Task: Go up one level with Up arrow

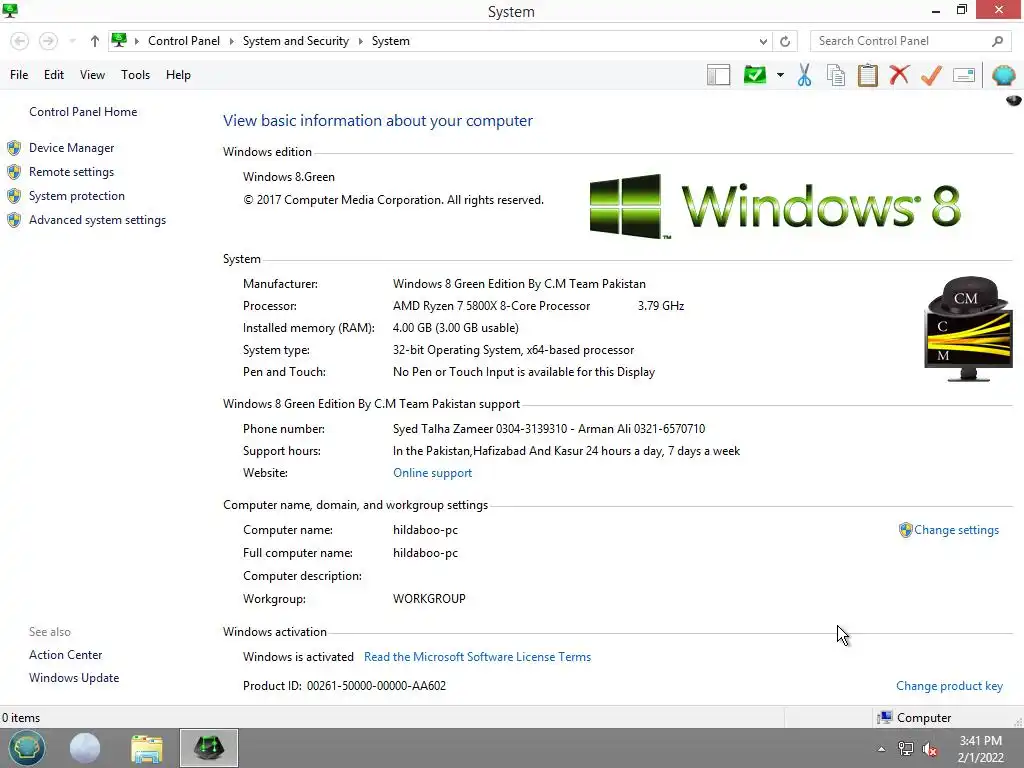Action: 95,41
